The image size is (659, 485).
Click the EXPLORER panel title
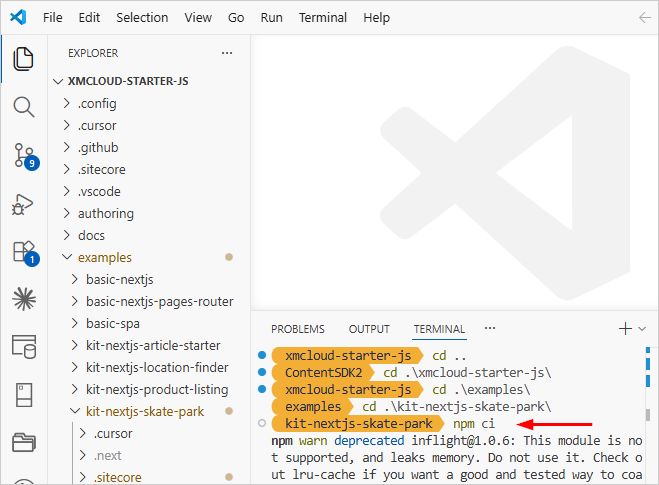(93, 53)
